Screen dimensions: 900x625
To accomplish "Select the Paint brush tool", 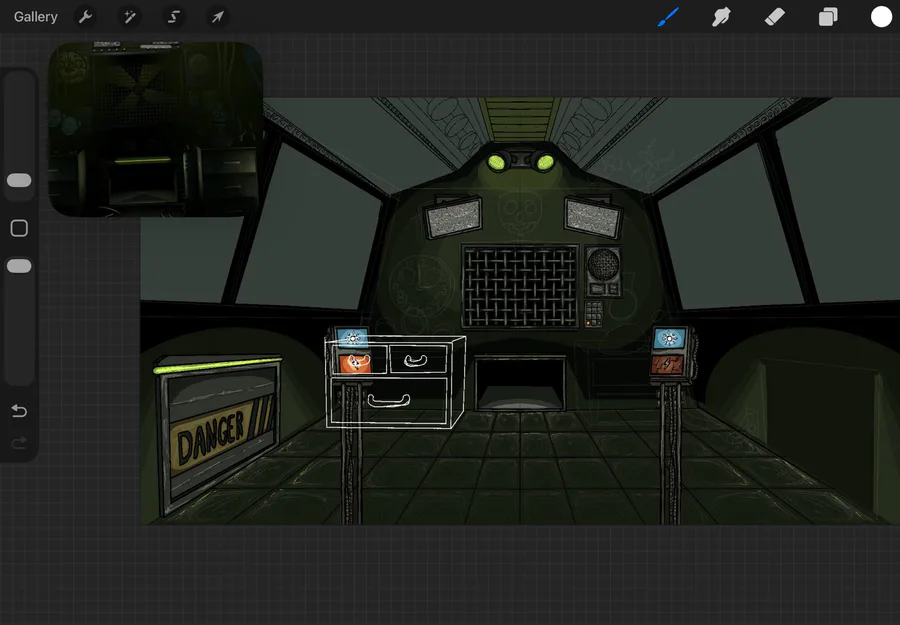I will pos(668,17).
